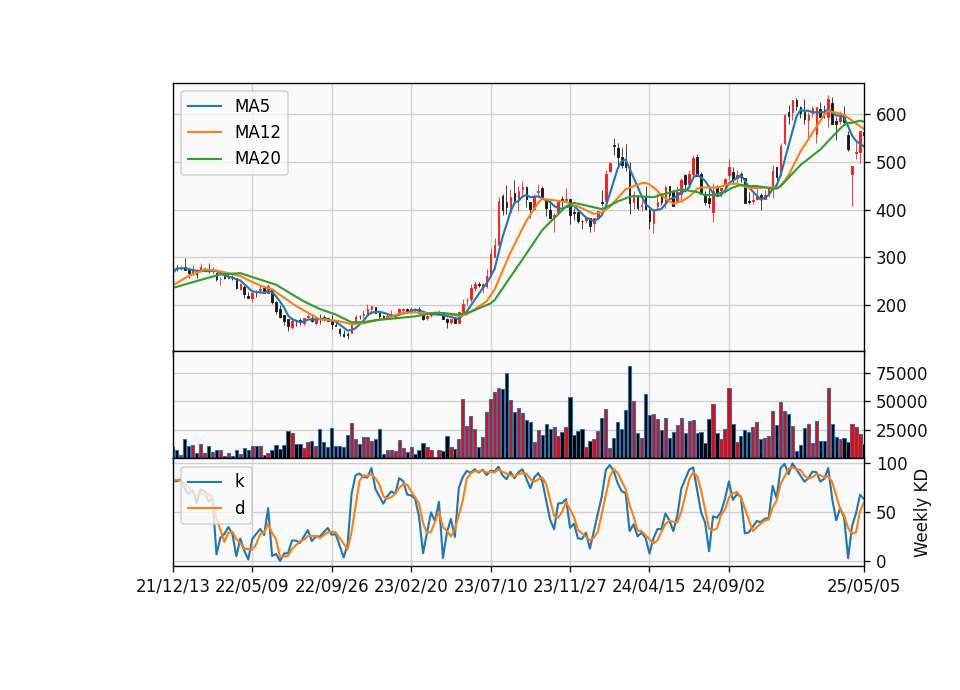960x690 pixels.
Task: Click the date label 23/07/10
Action: point(490,586)
